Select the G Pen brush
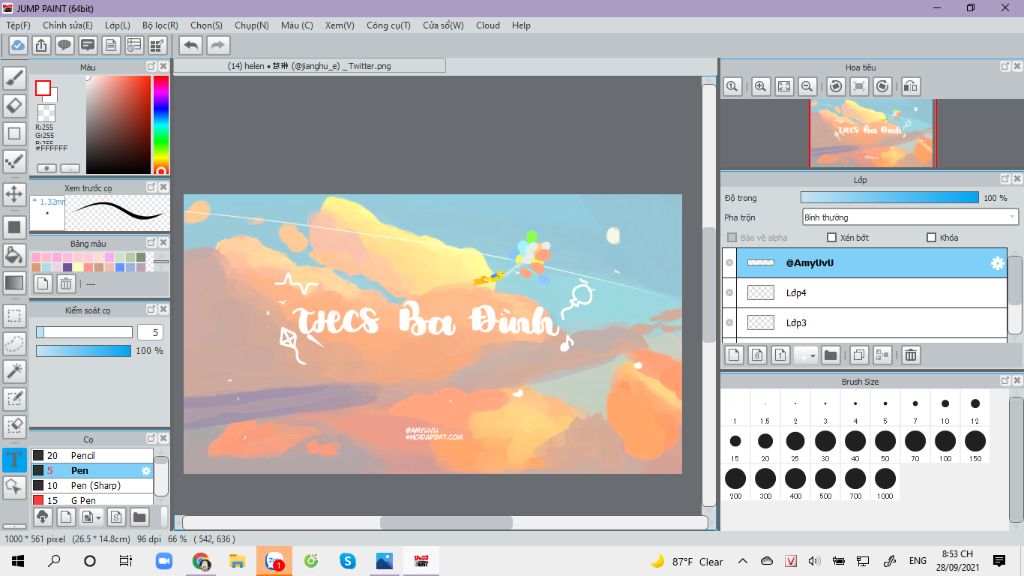 [x=92, y=500]
